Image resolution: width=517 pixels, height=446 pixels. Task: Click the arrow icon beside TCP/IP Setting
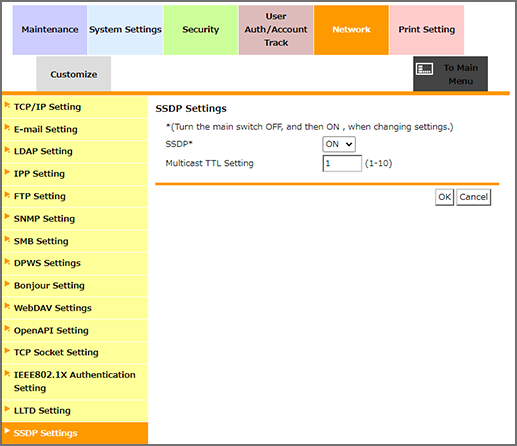[x=7, y=105]
